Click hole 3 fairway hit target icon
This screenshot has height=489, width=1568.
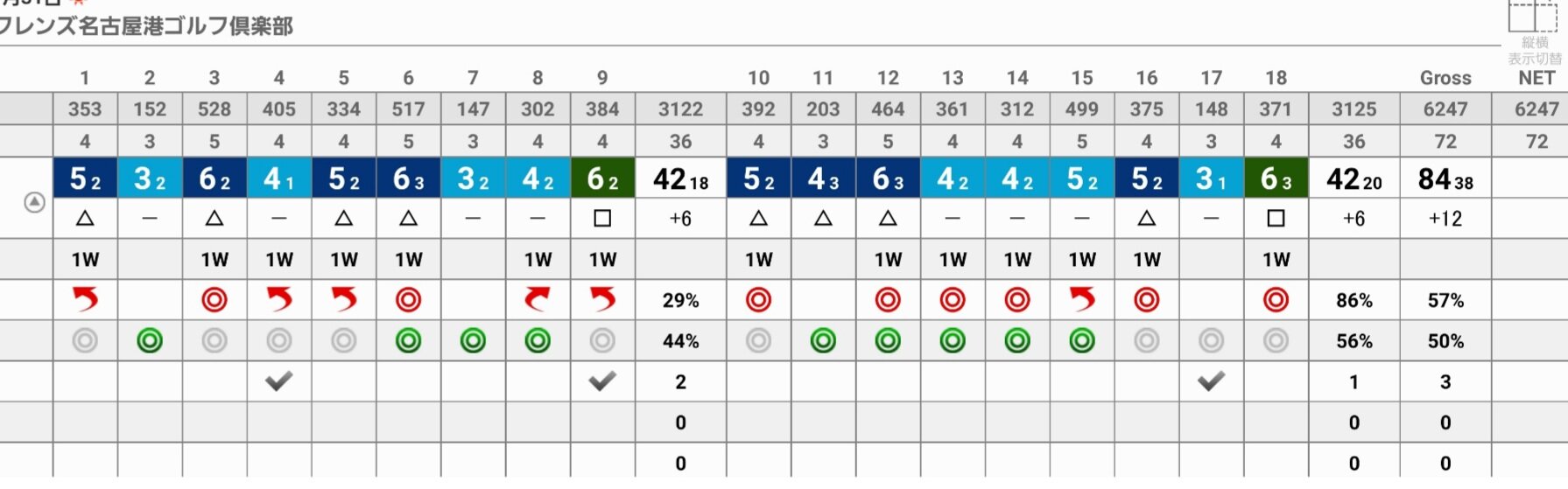(x=214, y=300)
